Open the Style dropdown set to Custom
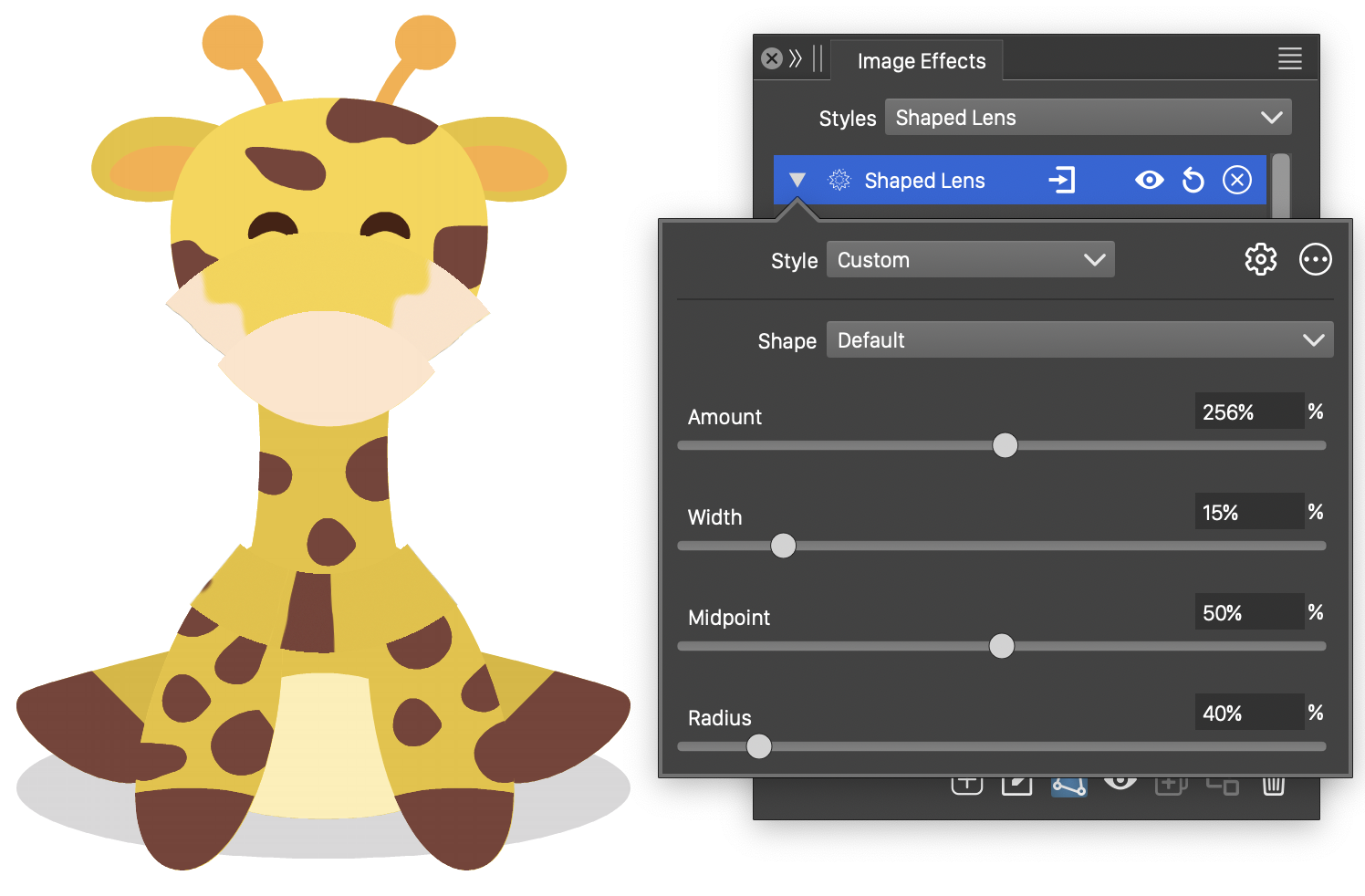 click(x=970, y=260)
